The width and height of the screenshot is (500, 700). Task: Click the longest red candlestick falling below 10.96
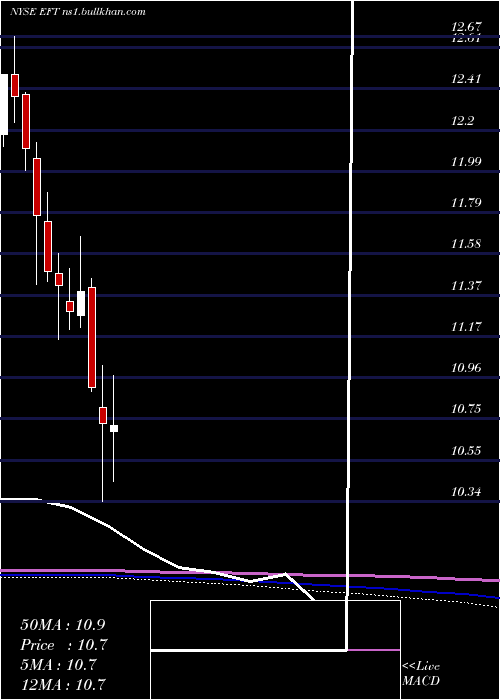tap(92, 338)
